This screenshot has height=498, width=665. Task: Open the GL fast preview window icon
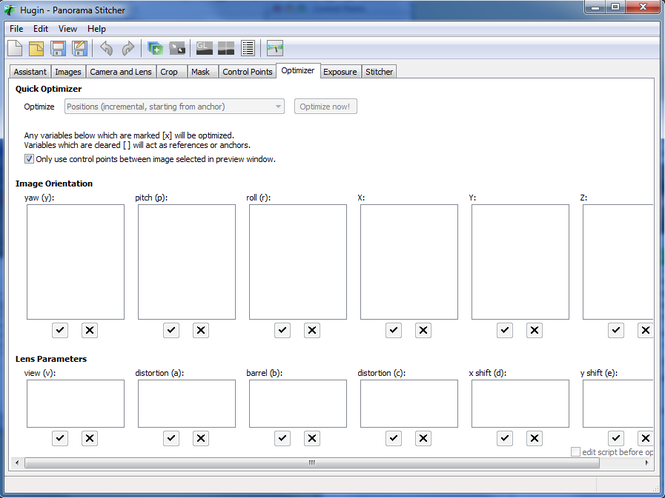point(204,48)
